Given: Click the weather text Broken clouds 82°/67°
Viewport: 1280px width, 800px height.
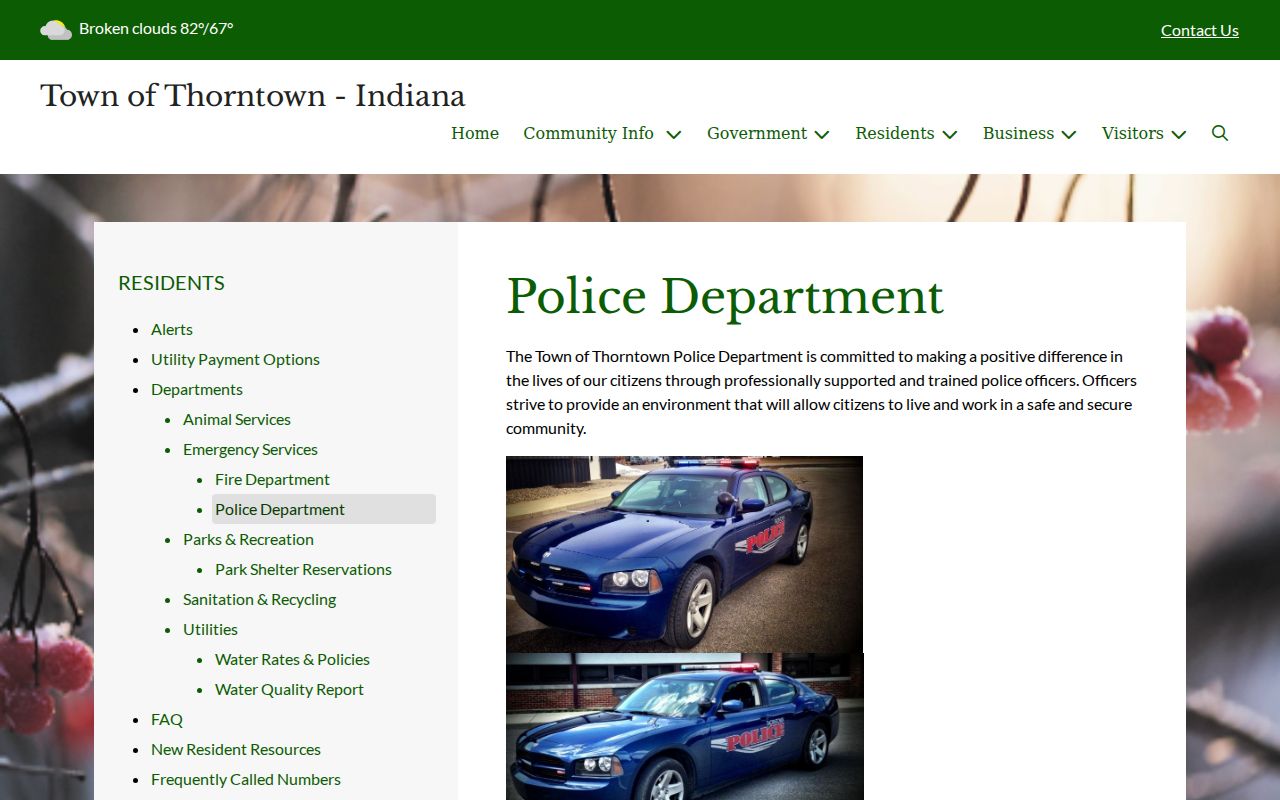Looking at the screenshot, I should click(x=156, y=29).
